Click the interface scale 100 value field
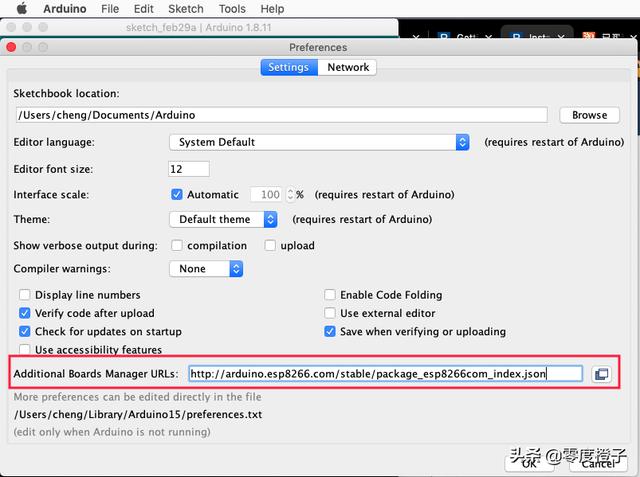 click(268, 194)
